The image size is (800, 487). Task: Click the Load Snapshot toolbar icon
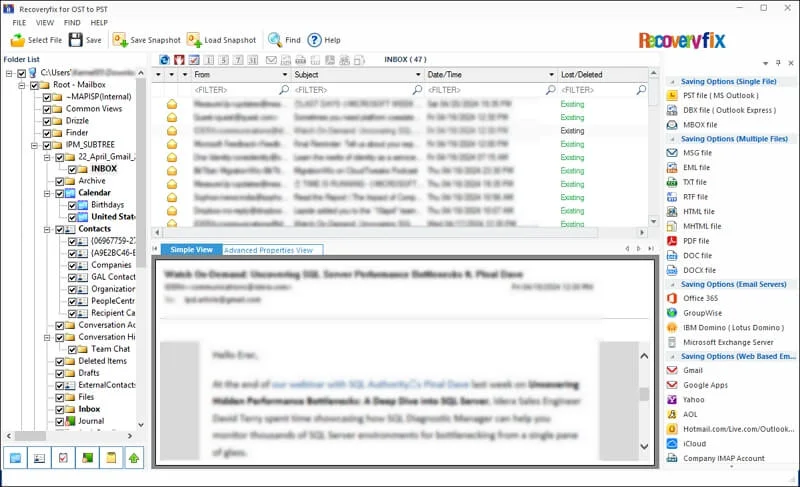(x=194, y=40)
